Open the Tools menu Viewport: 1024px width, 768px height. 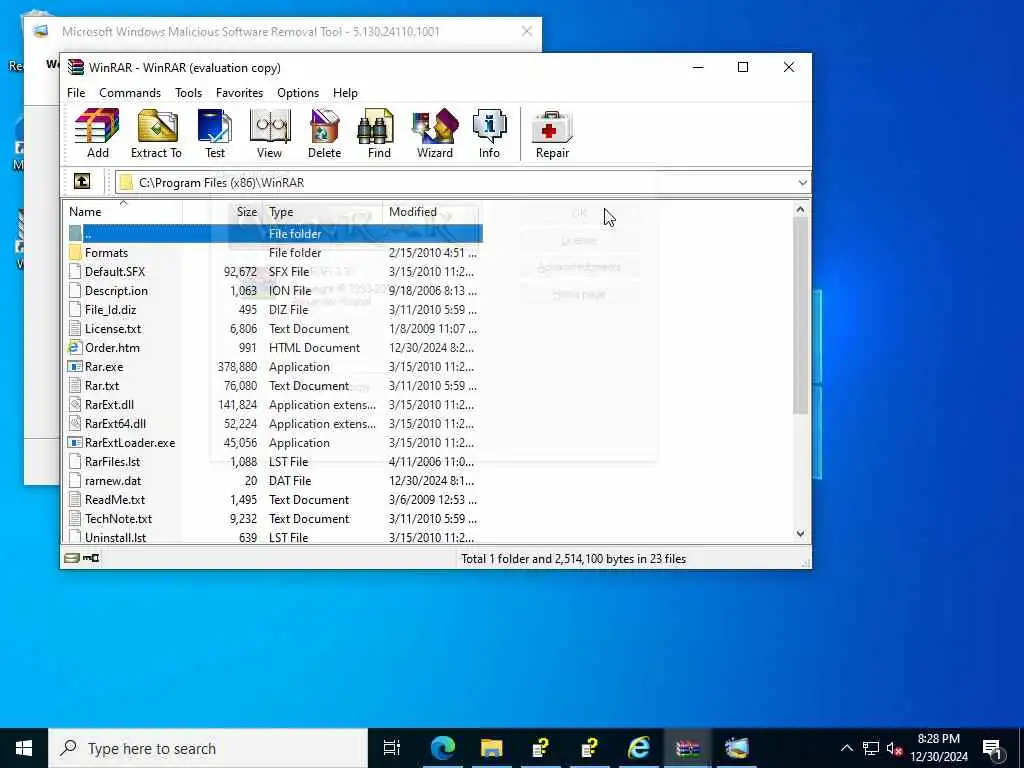(x=188, y=93)
